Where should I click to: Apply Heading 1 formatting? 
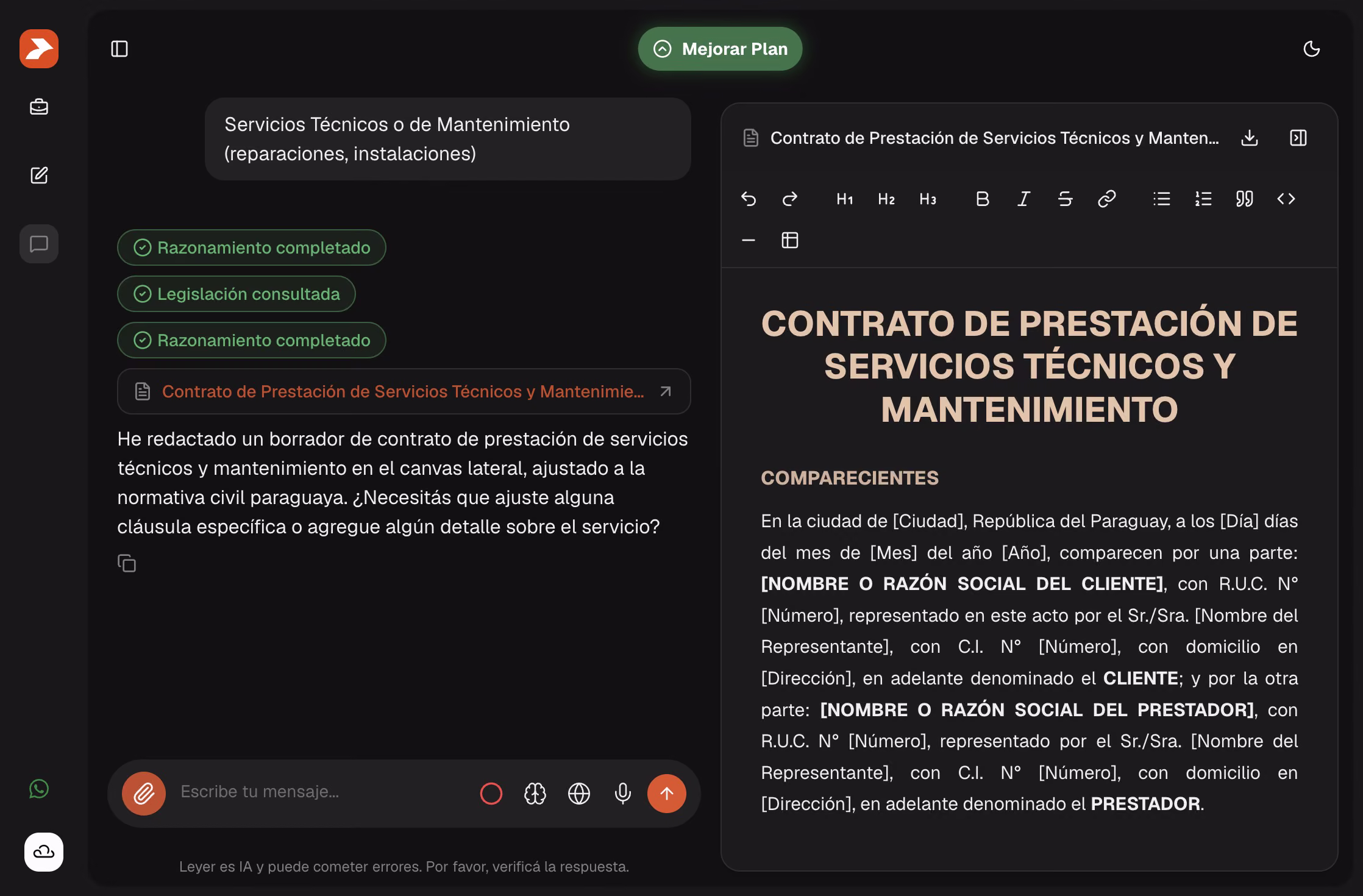[x=845, y=199]
